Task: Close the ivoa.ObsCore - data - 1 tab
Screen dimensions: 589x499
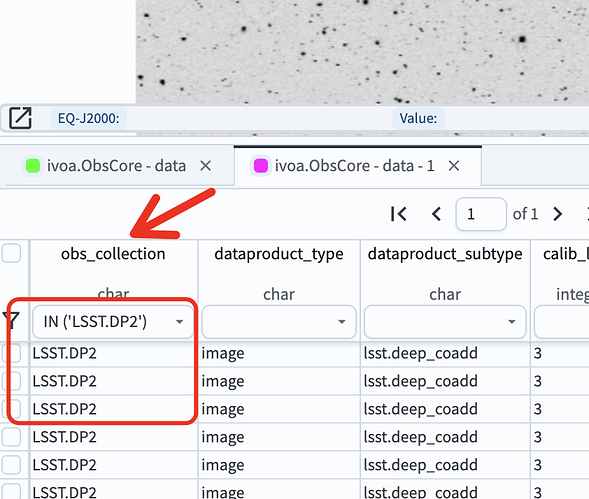Action: 454,166
